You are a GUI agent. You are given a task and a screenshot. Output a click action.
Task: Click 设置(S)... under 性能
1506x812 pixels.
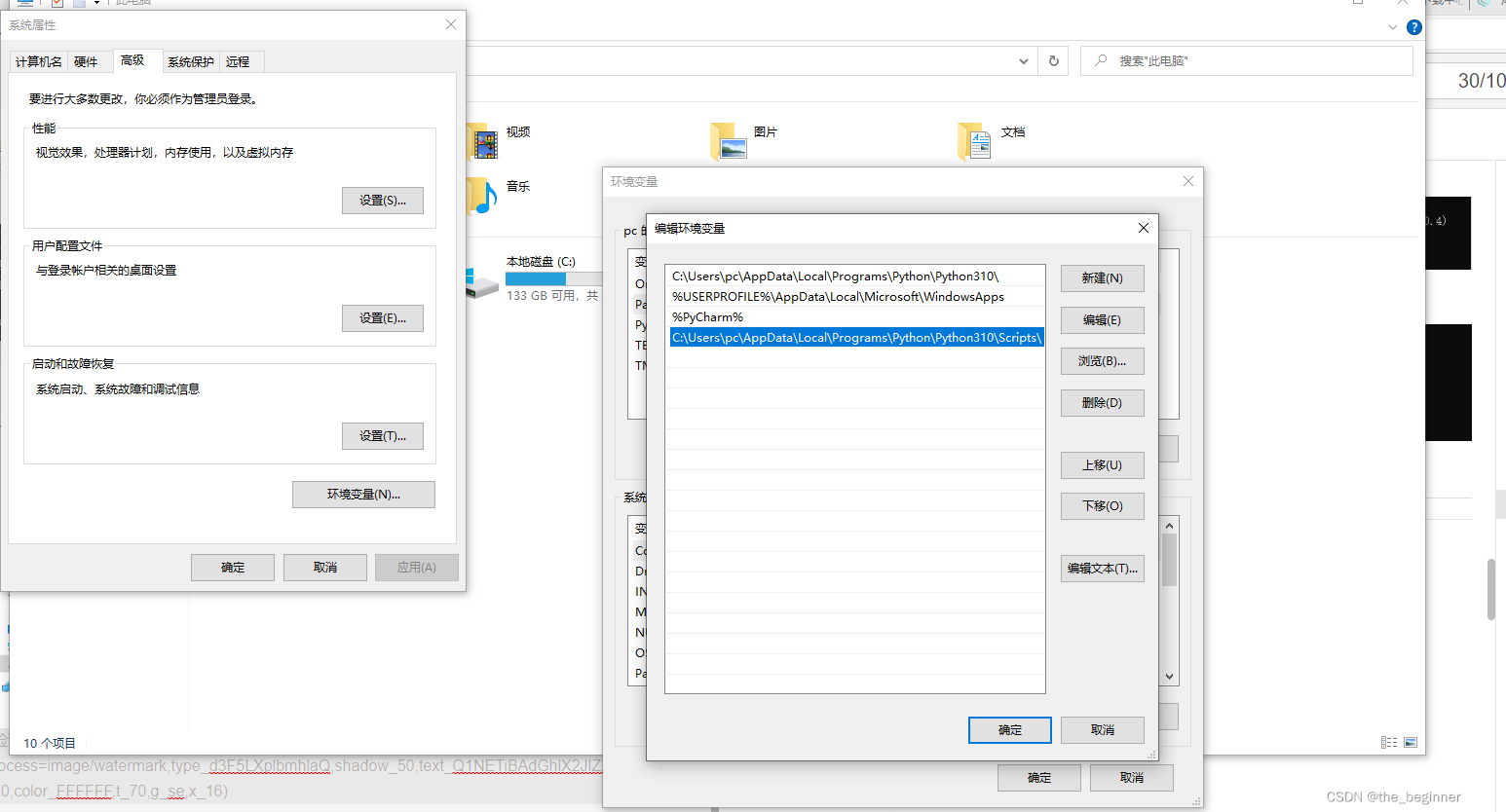click(x=383, y=201)
